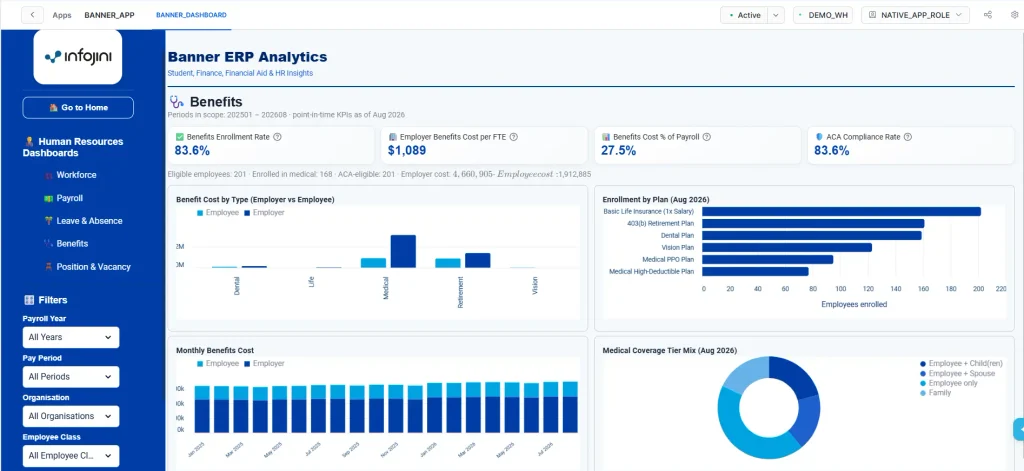Click the chart icon on Benefits Cost % of Payroll
The width and height of the screenshot is (1024, 471).
tap(606, 137)
